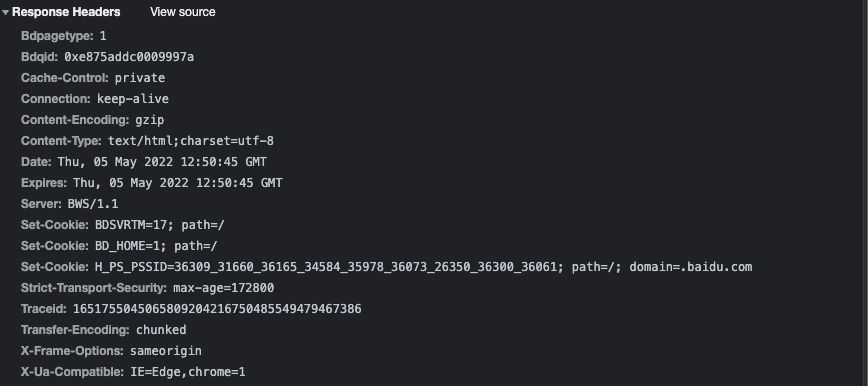Image resolution: width=868 pixels, height=386 pixels.
Task: Click the Date header timestamp value
Action: [x=162, y=162]
